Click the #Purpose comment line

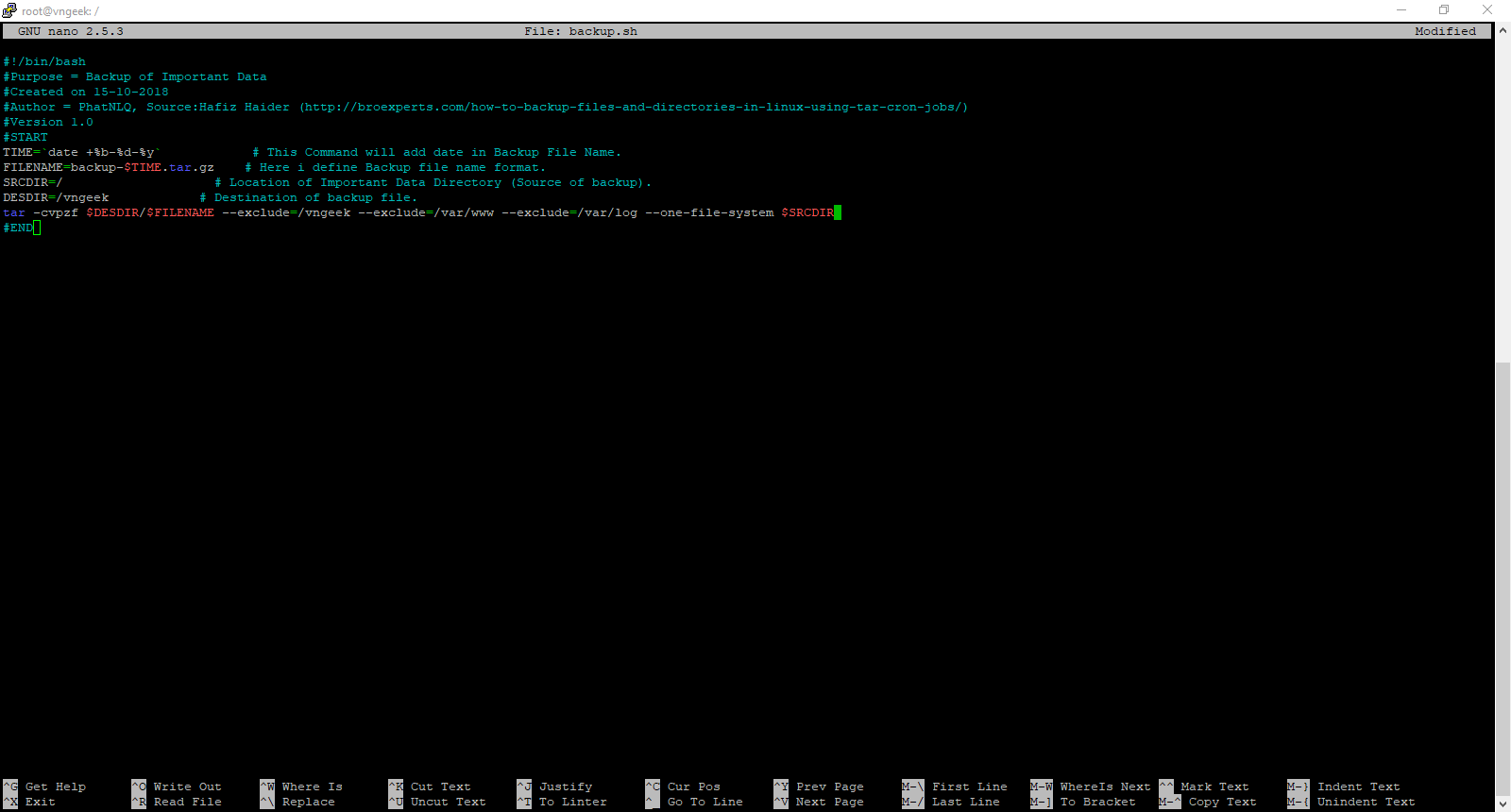click(135, 76)
